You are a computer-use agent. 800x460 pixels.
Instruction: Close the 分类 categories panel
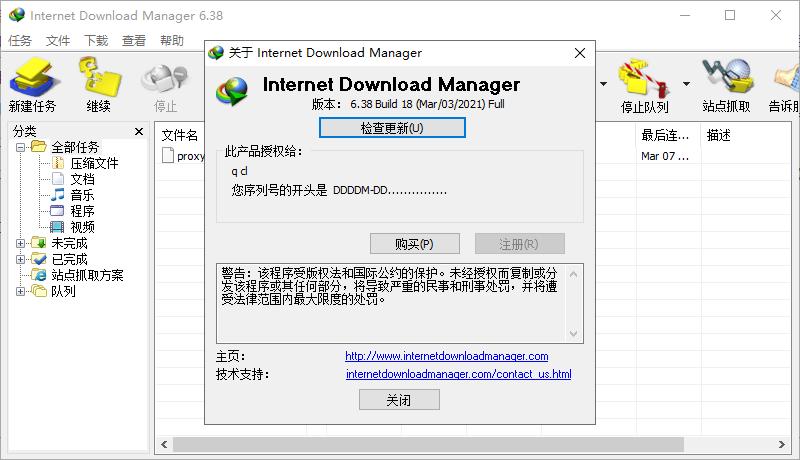point(139,132)
